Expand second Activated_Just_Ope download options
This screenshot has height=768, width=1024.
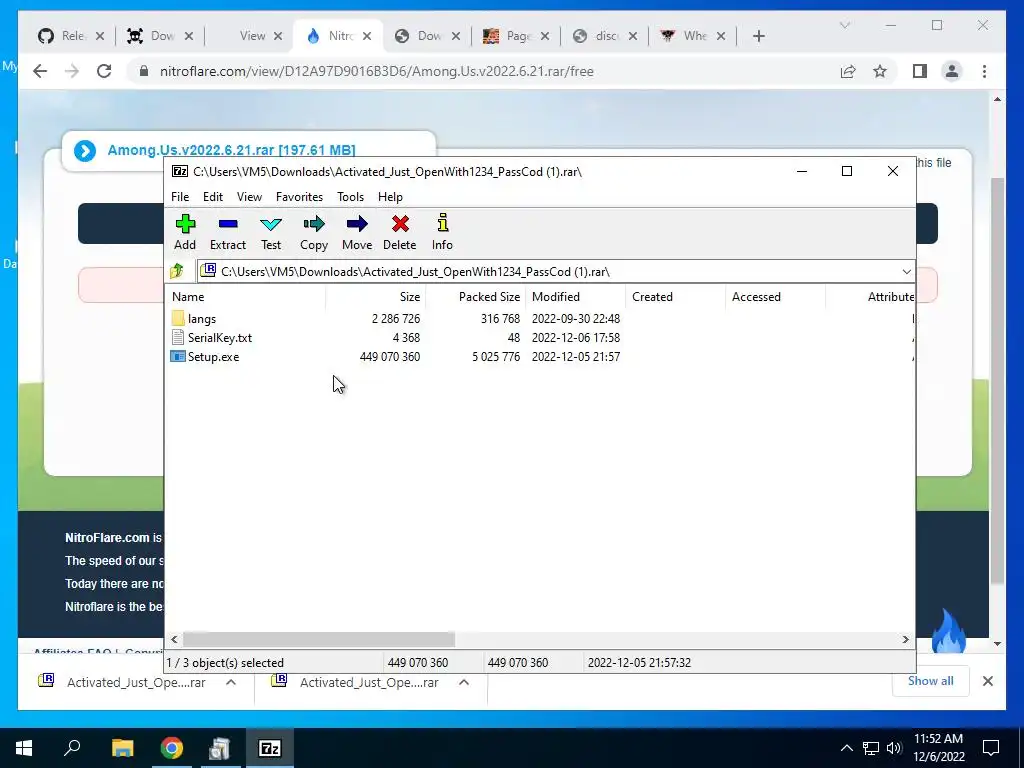464,682
